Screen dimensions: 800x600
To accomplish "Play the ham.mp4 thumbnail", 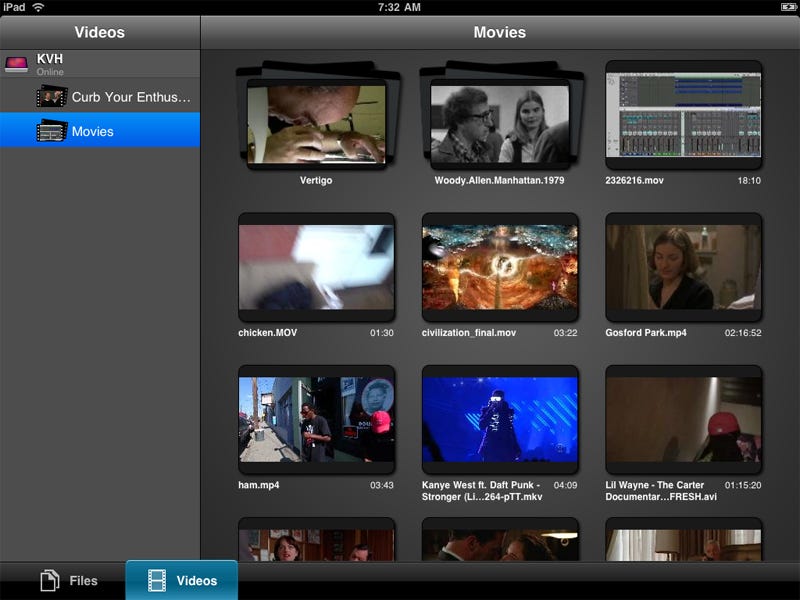I will point(316,419).
